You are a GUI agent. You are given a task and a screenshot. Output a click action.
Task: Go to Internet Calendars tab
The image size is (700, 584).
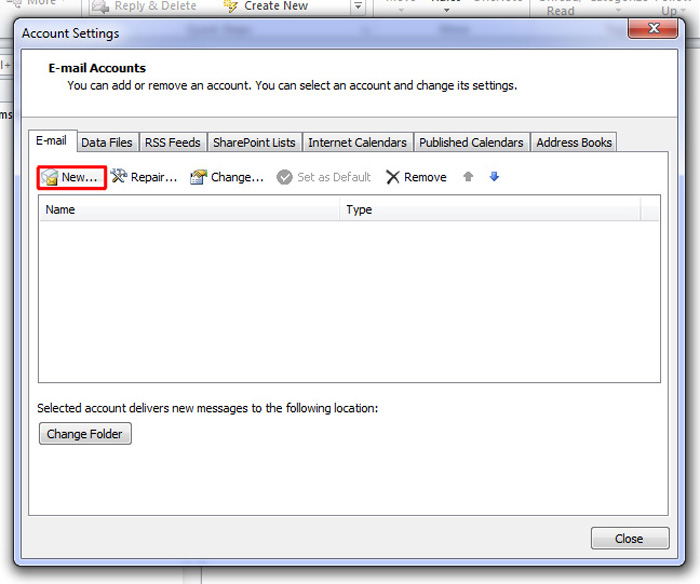357,142
